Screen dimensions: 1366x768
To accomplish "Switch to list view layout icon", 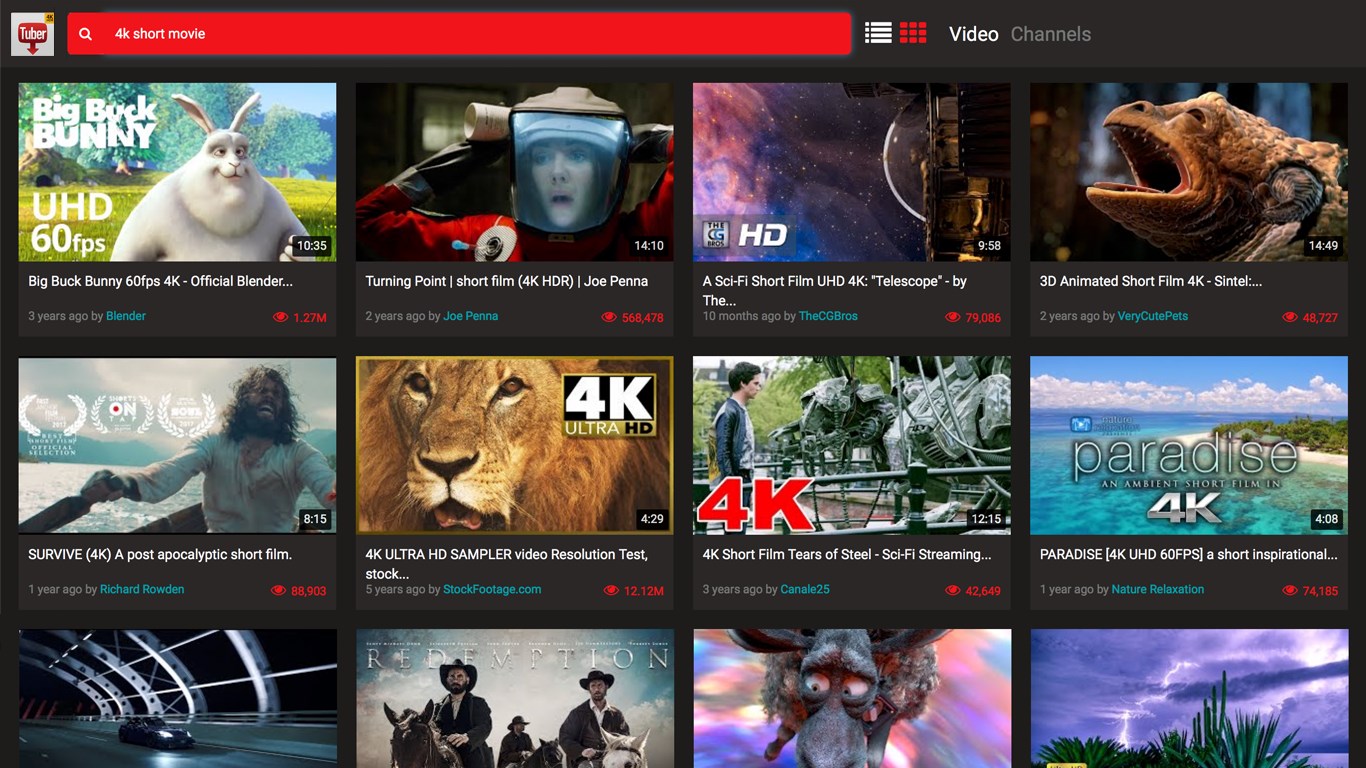I will point(878,33).
